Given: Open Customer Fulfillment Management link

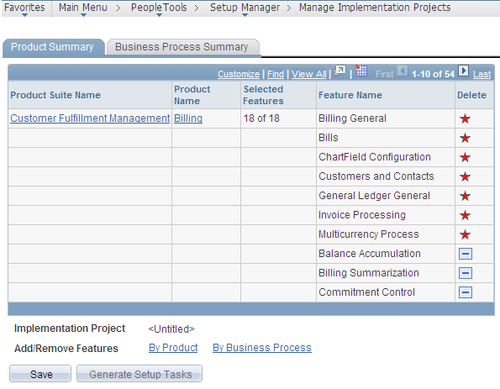Looking at the screenshot, I should [x=90, y=118].
